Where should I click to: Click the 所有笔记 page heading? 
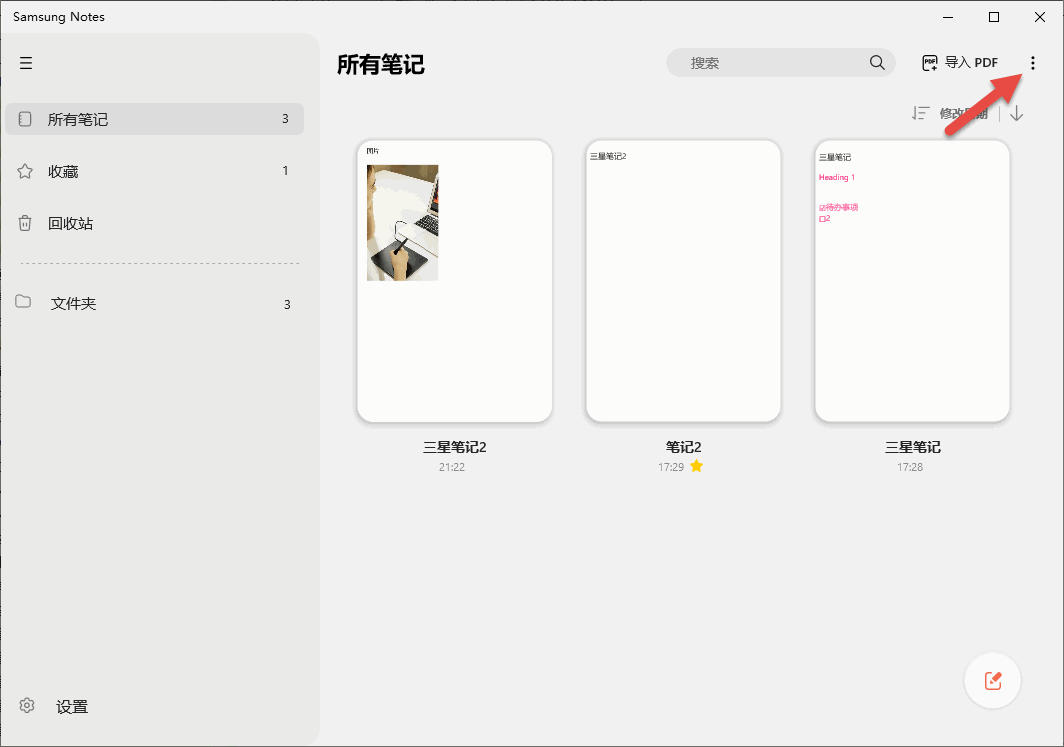(x=381, y=64)
